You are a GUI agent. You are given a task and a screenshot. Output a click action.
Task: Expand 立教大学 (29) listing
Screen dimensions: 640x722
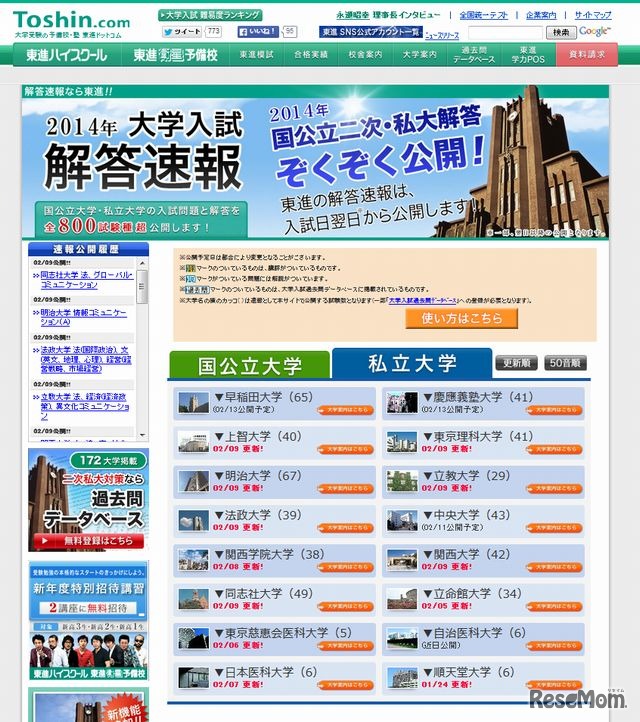point(466,475)
